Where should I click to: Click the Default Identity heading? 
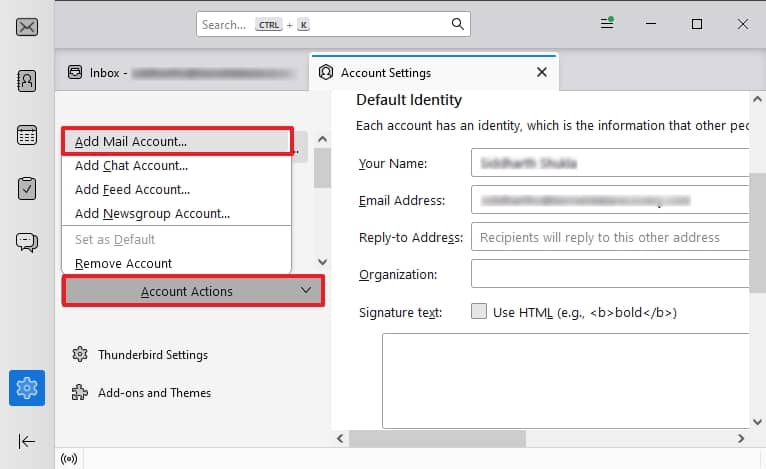click(409, 100)
